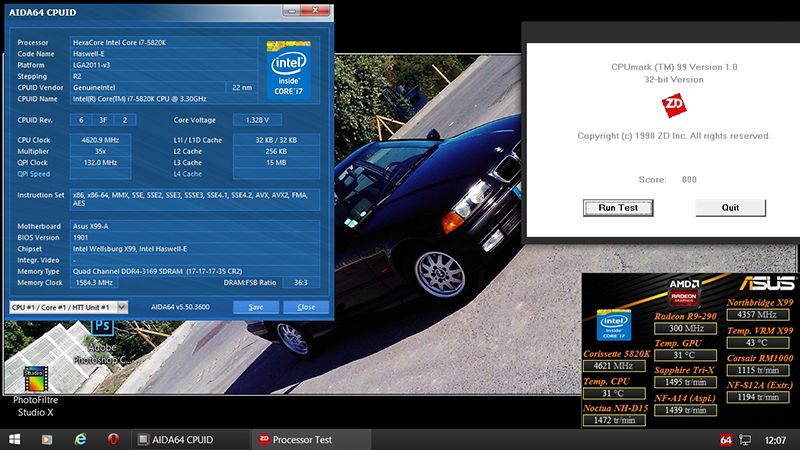Open the CPU core selector dropdown

(x=68, y=307)
